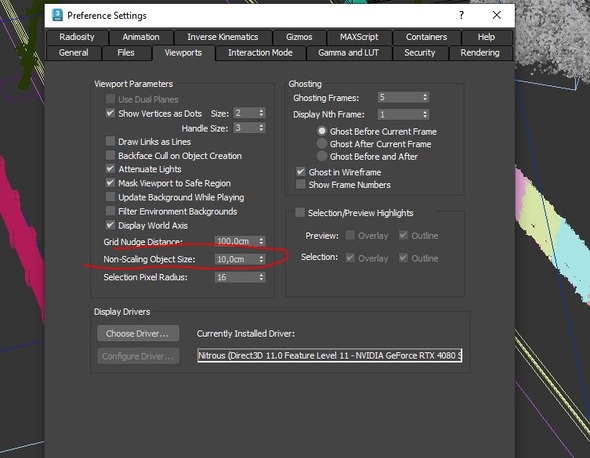Toggle the Selection/Preview Highlights checkbox
The width and height of the screenshot is (590, 458).
300,212
